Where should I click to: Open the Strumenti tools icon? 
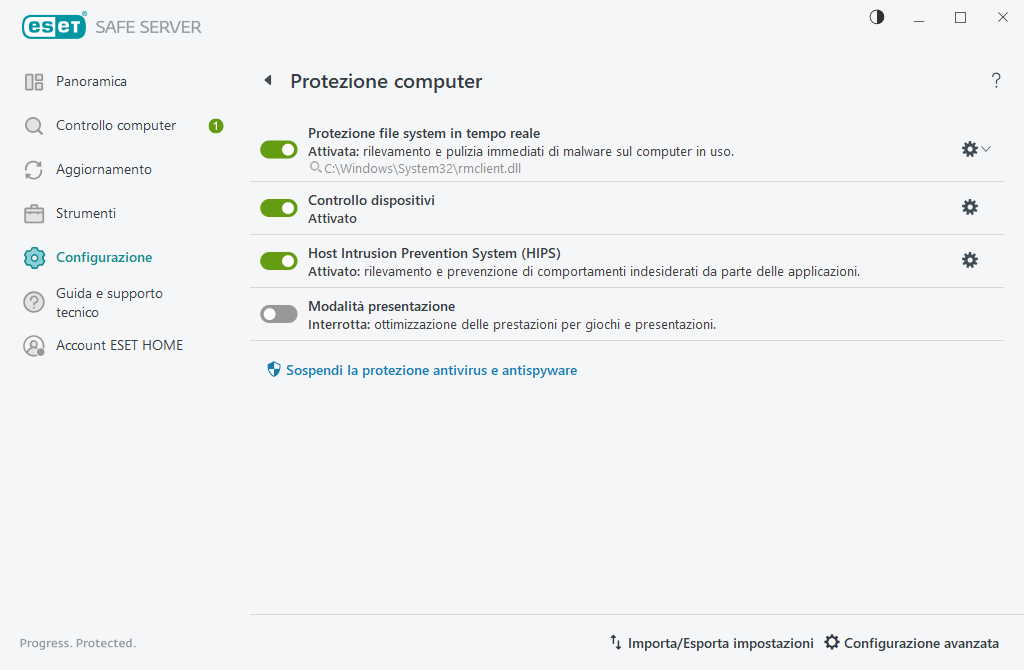pos(33,213)
